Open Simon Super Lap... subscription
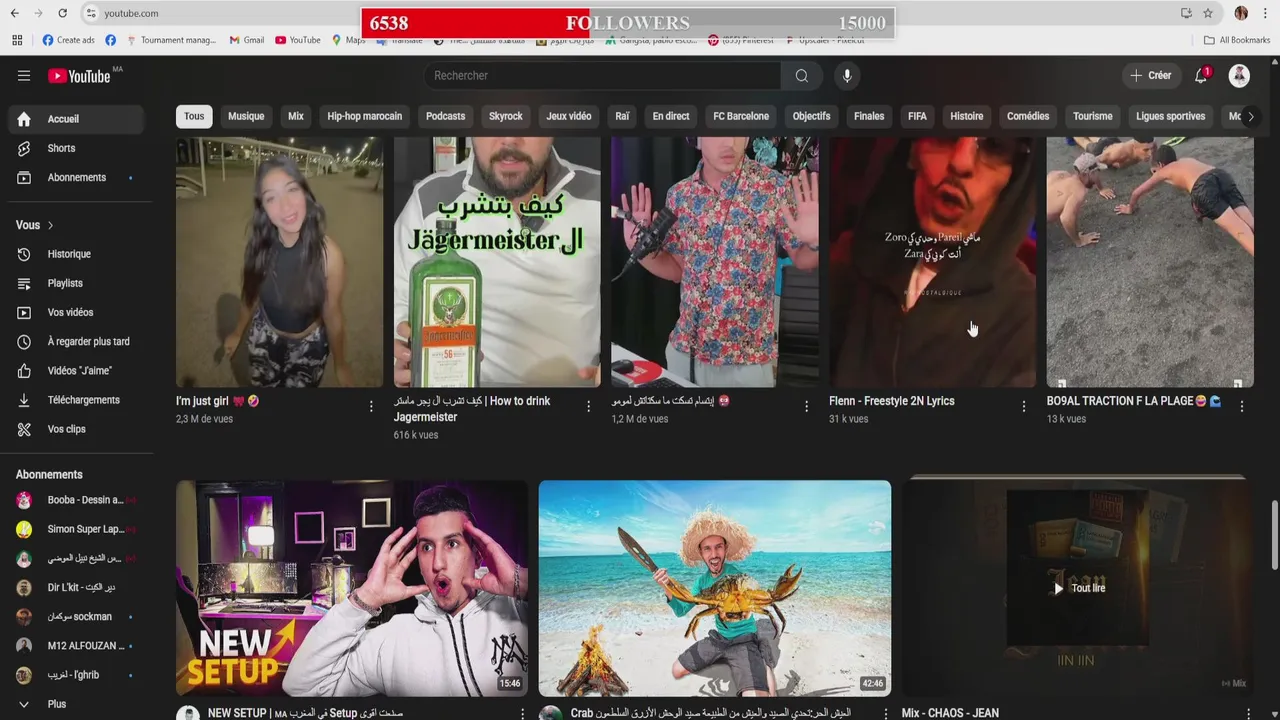1280x720 pixels. [76, 529]
